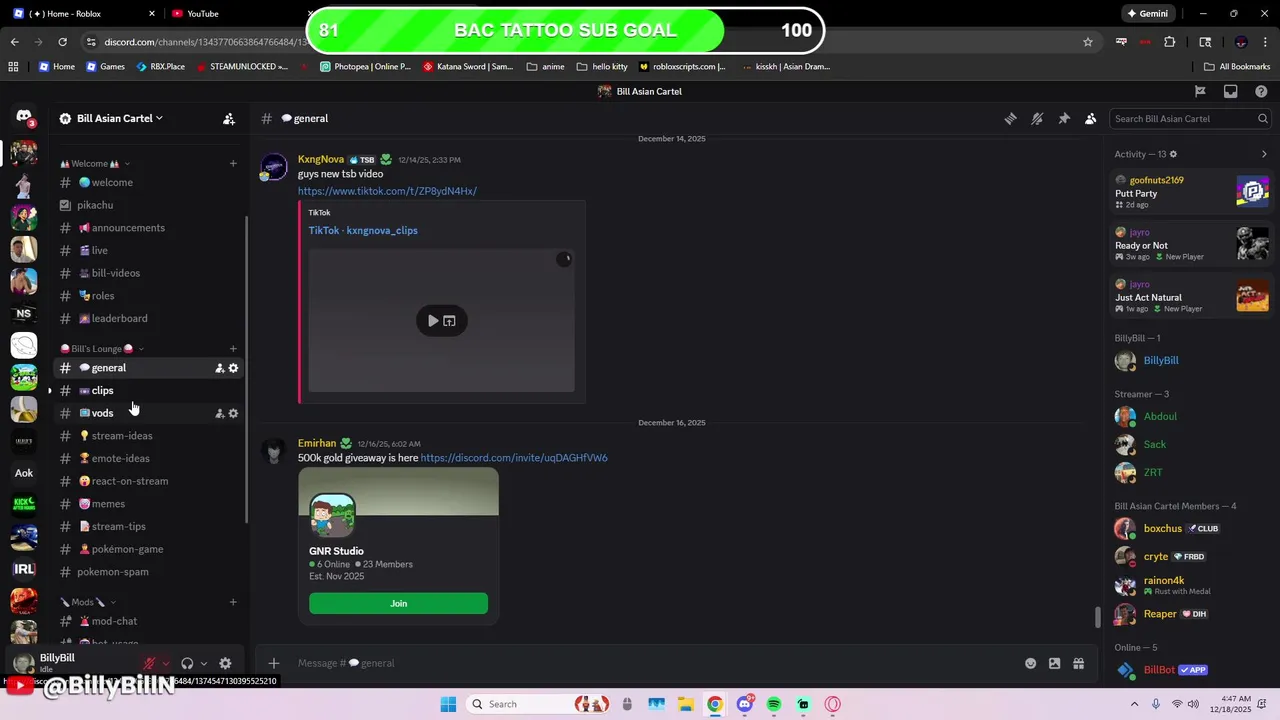Add a channel to Mods category
The width and height of the screenshot is (1280, 720).
[x=233, y=602]
